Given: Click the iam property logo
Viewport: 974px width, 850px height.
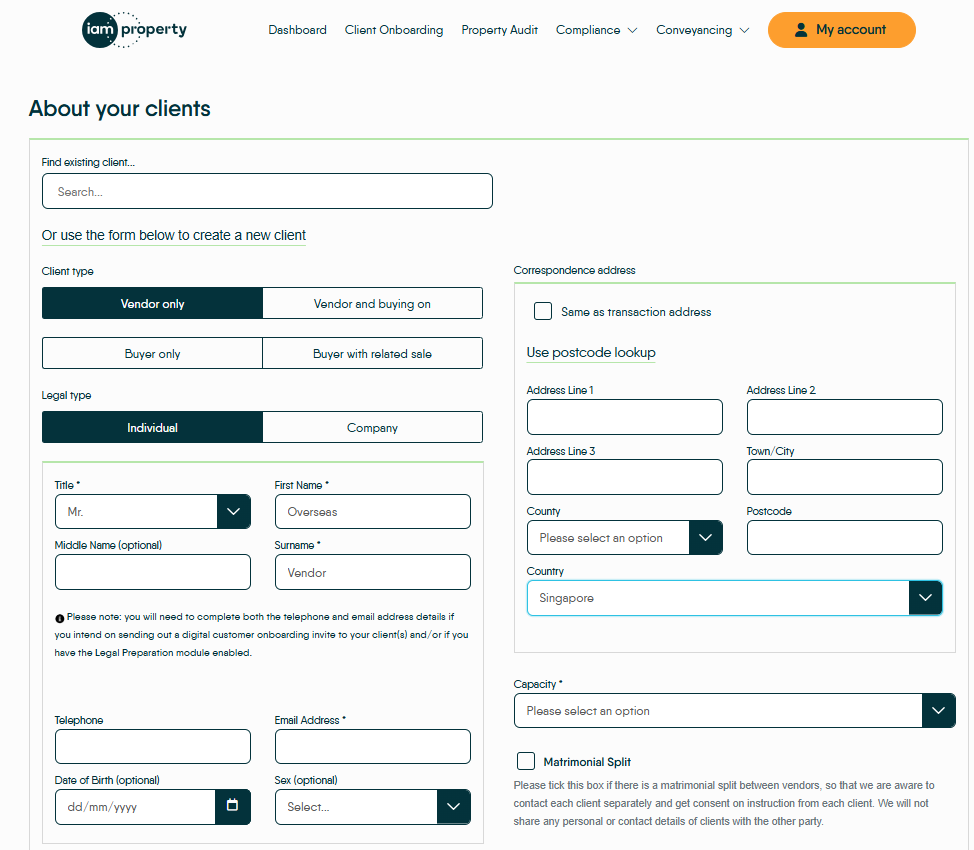Looking at the screenshot, I should tap(134, 30).
